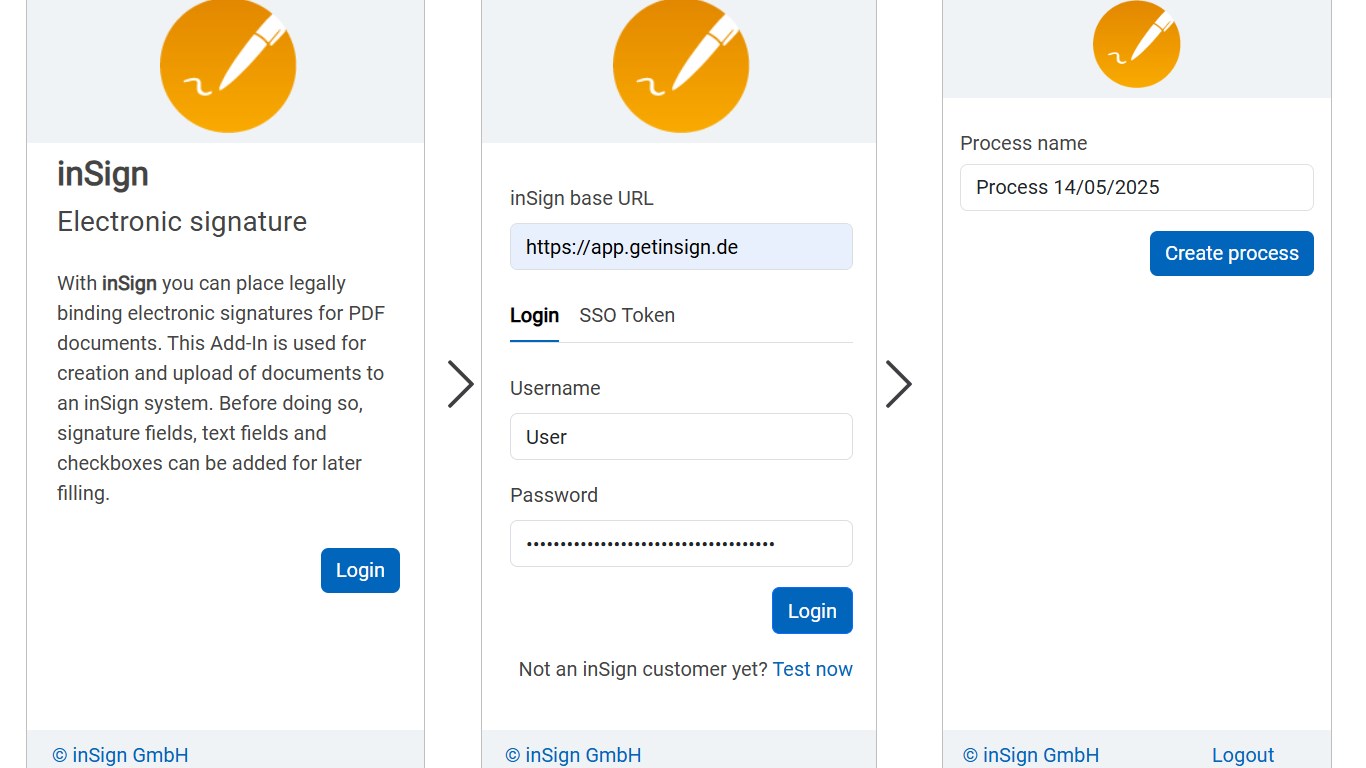Switch to the SSO Token tab
This screenshot has width=1366, height=768.
627,316
